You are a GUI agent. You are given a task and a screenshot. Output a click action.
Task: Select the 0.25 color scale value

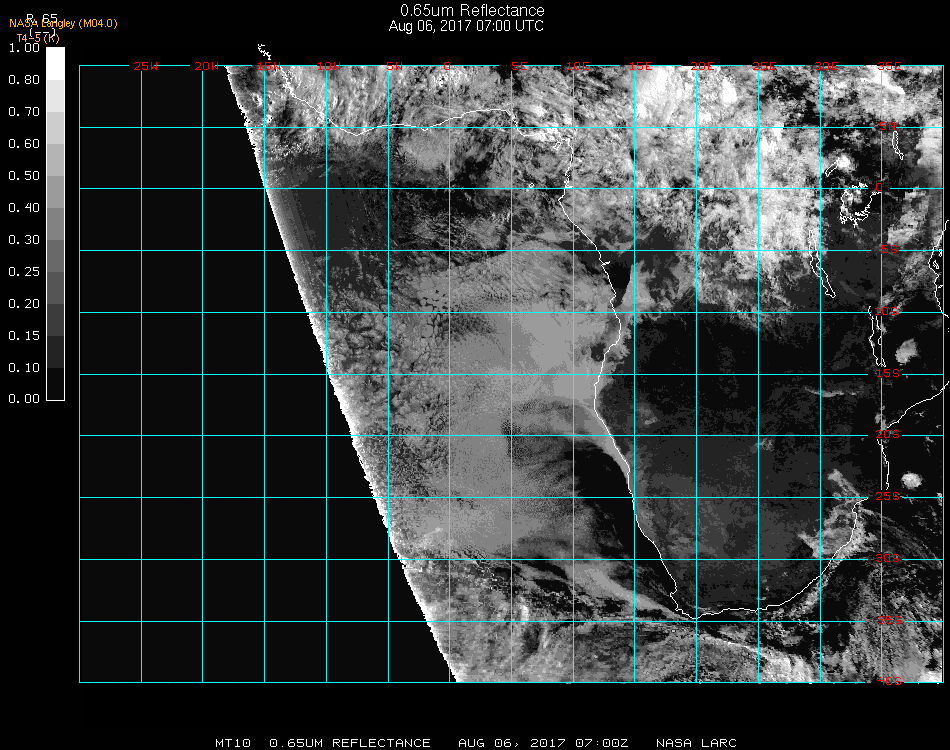click(x=24, y=271)
